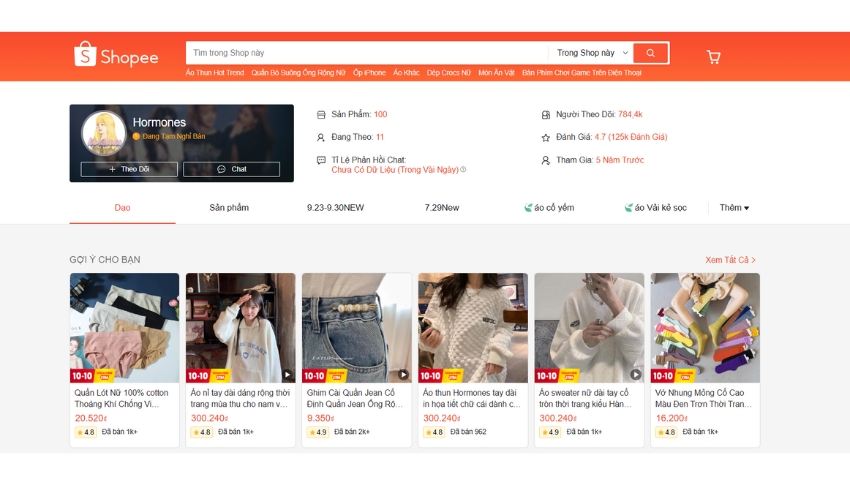Click the 'Áo Khác' suggestion link
The height and width of the screenshot is (485, 850).
406,73
